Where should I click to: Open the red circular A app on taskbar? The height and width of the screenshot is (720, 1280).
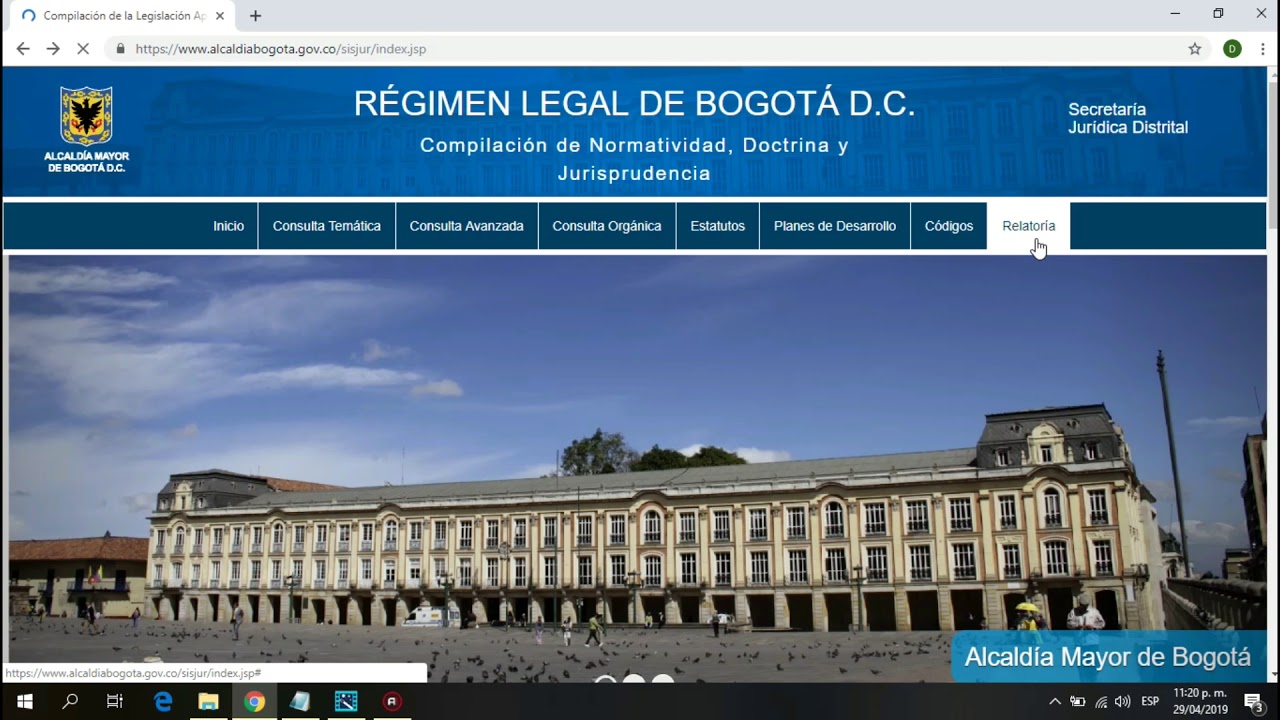coord(392,702)
